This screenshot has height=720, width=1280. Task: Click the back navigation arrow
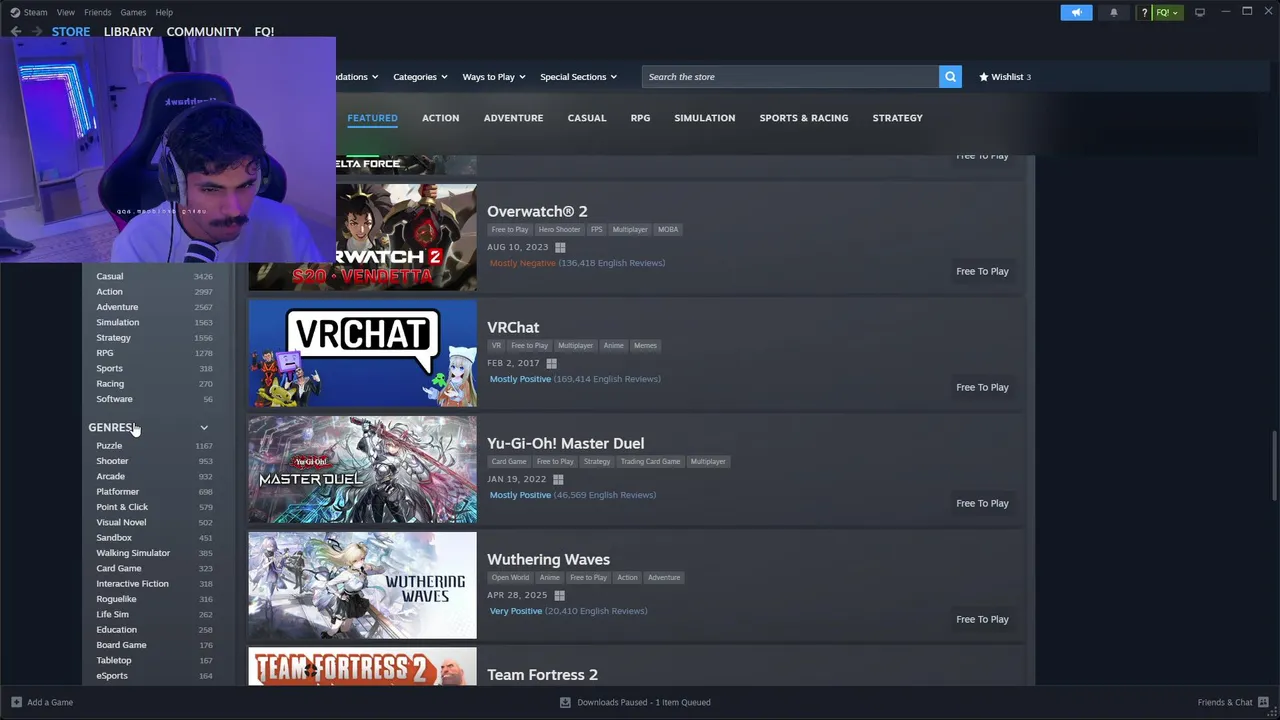pyautogui.click(x=16, y=31)
